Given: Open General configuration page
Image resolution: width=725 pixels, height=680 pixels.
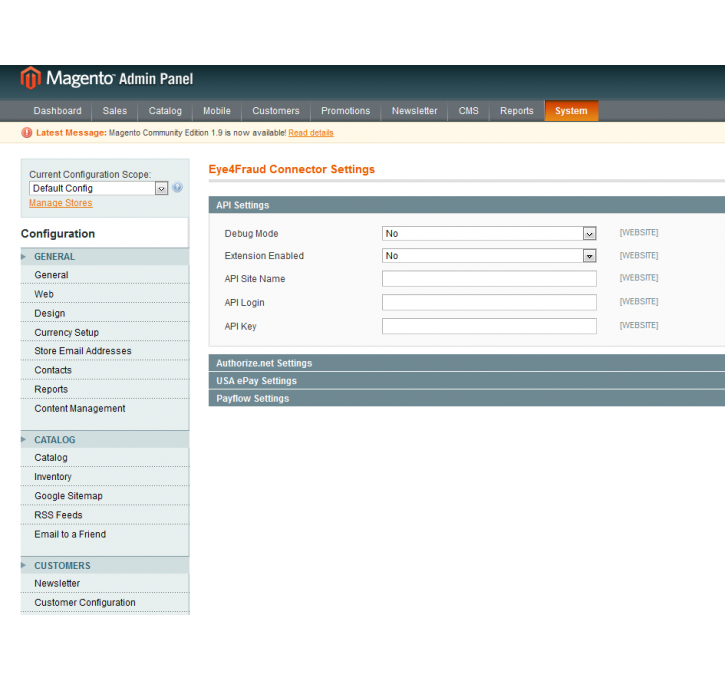Looking at the screenshot, I should point(105,275).
